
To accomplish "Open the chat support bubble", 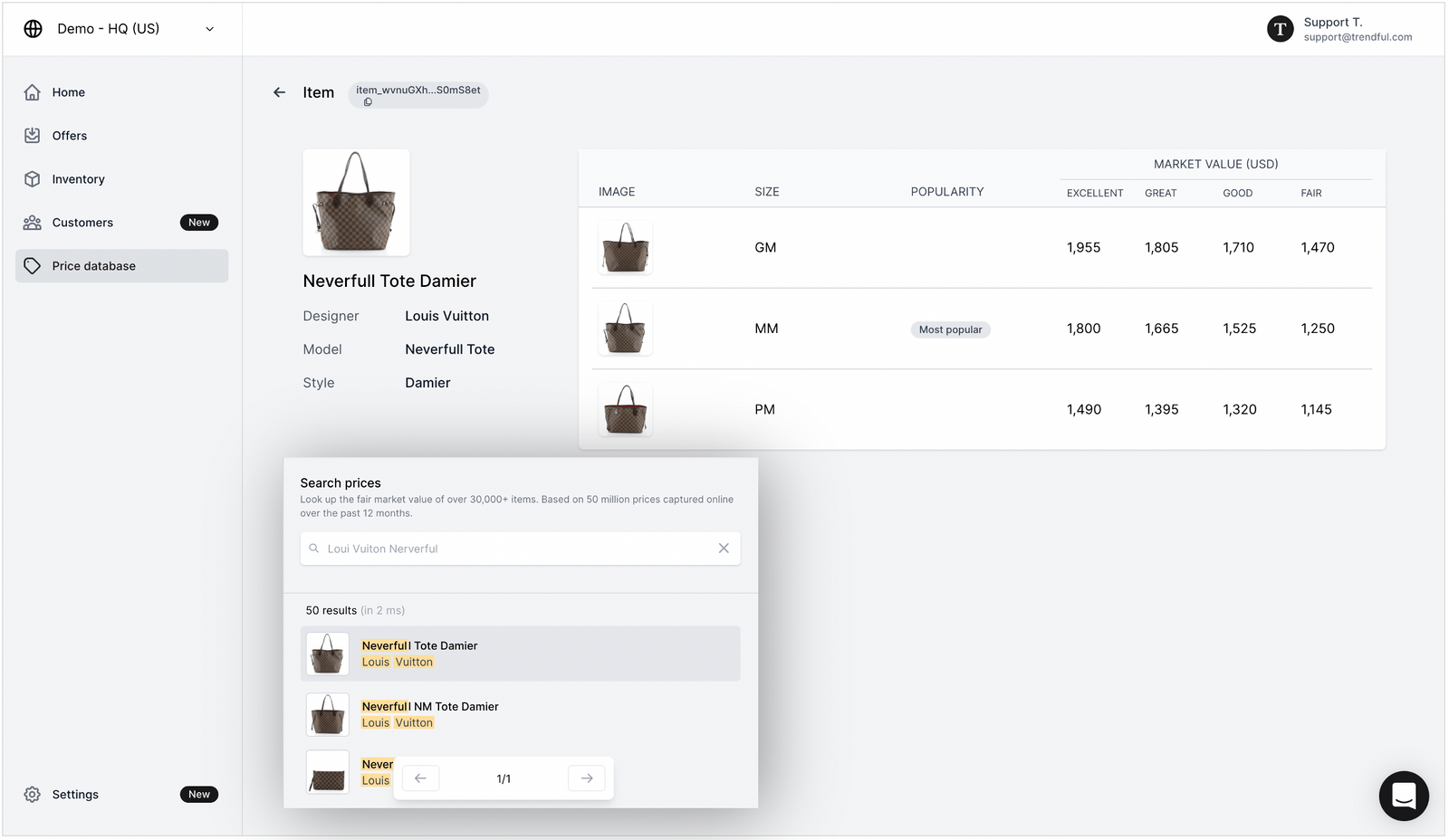I will pos(1403,796).
